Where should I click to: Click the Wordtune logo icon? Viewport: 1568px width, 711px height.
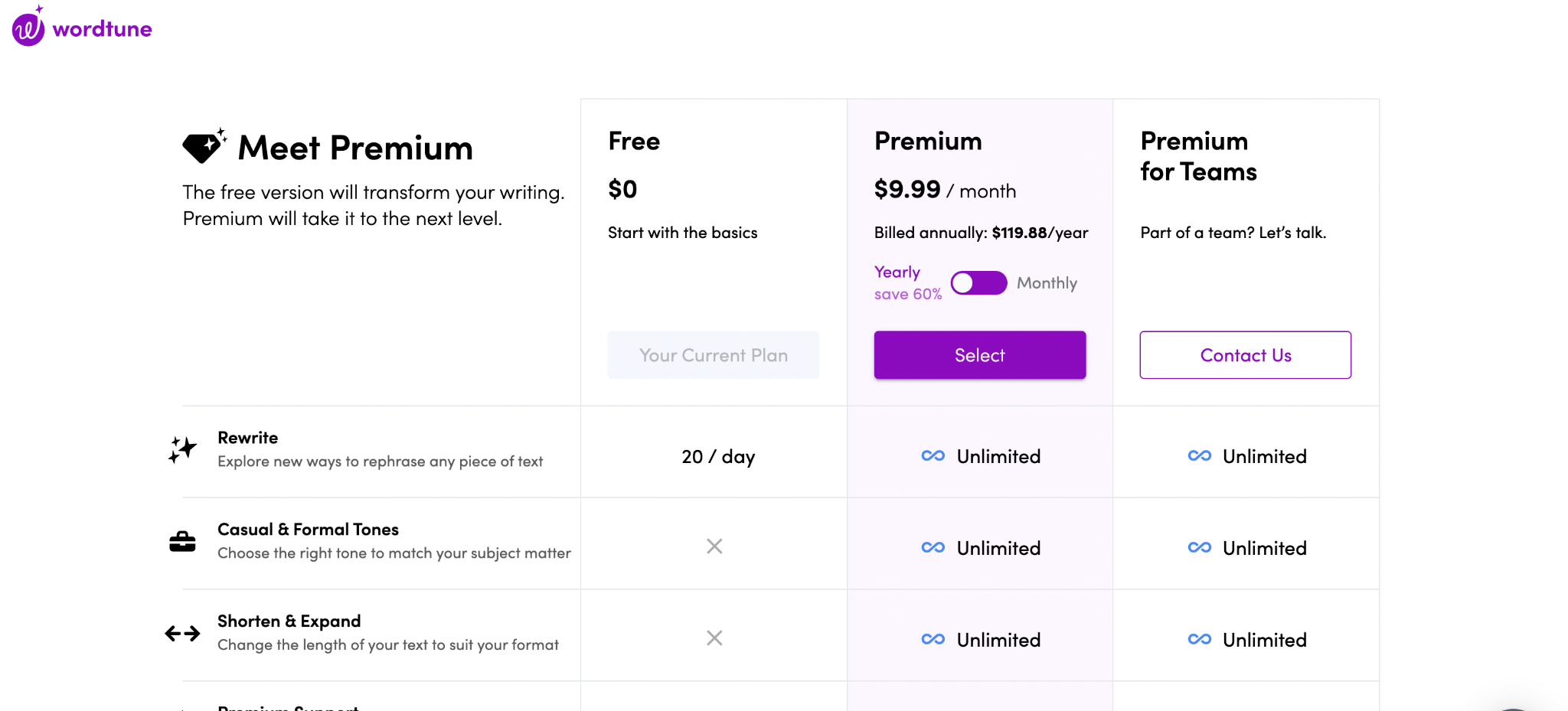28,28
